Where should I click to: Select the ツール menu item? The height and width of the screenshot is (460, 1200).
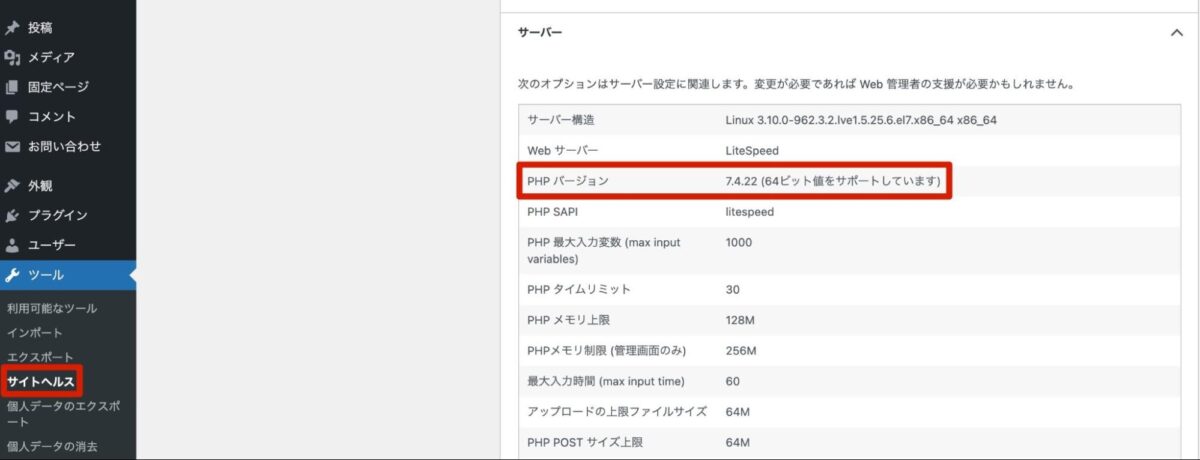[x=68, y=275]
